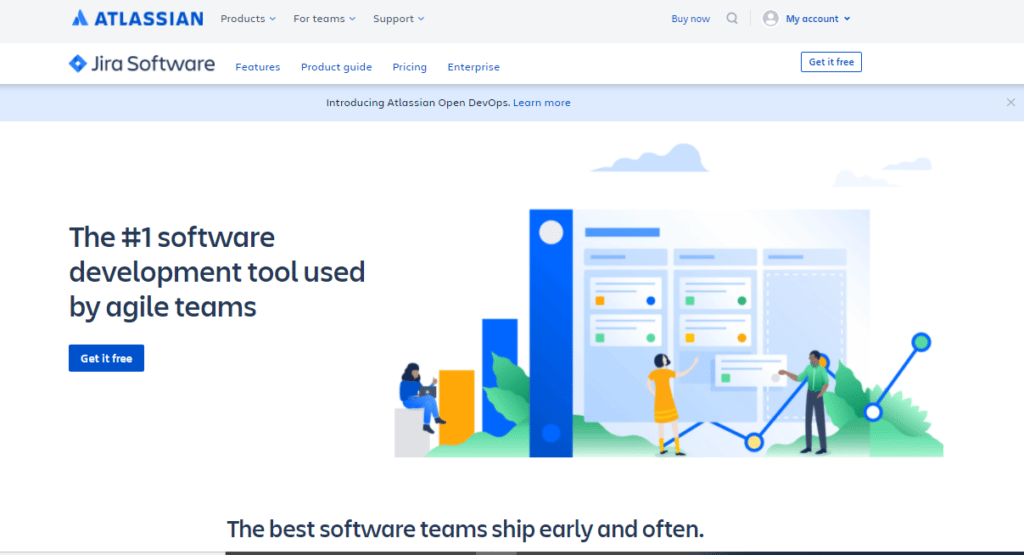The height and width of the screenshot is (555, 1024).
Task: Open the Product guide page
Action: tap(336, 67)
